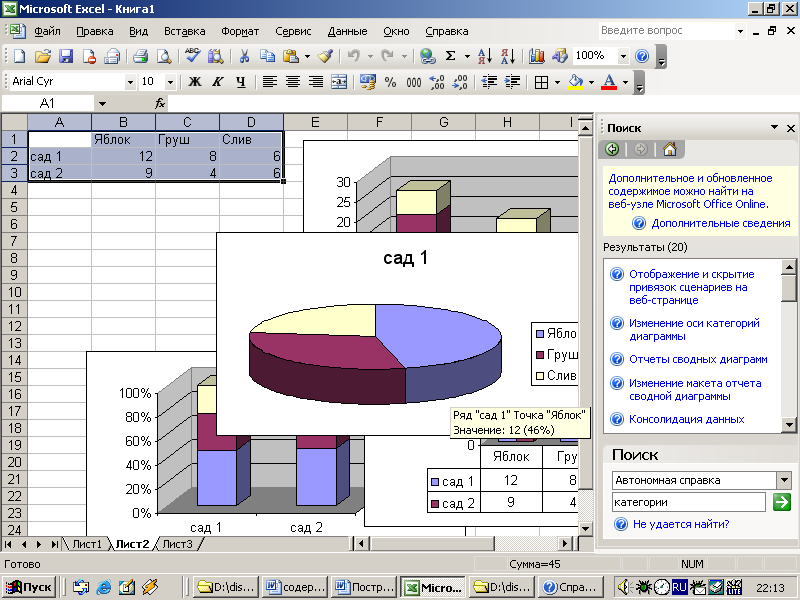Image resolution: width=800 pixels, height=600 pixels.
Task: Toggle bold formatting (Ж)
Action: [x=195, y=82]
